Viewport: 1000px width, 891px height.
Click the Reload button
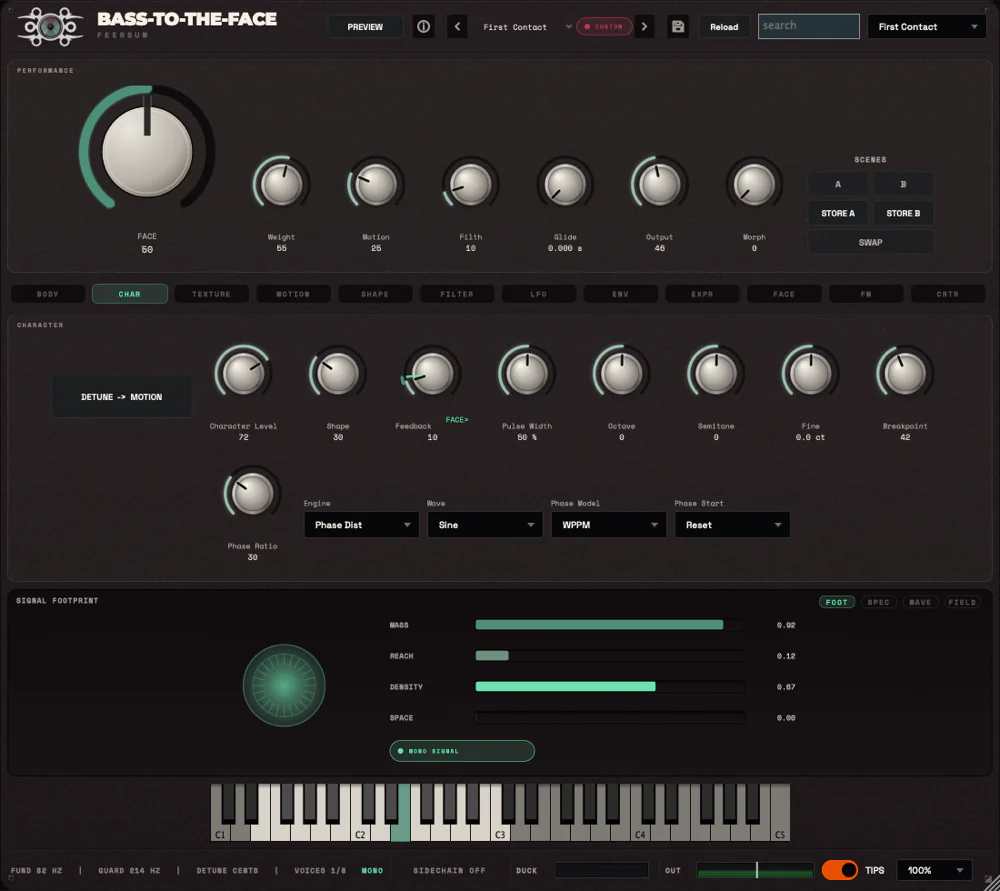click(x=724, y=27)
